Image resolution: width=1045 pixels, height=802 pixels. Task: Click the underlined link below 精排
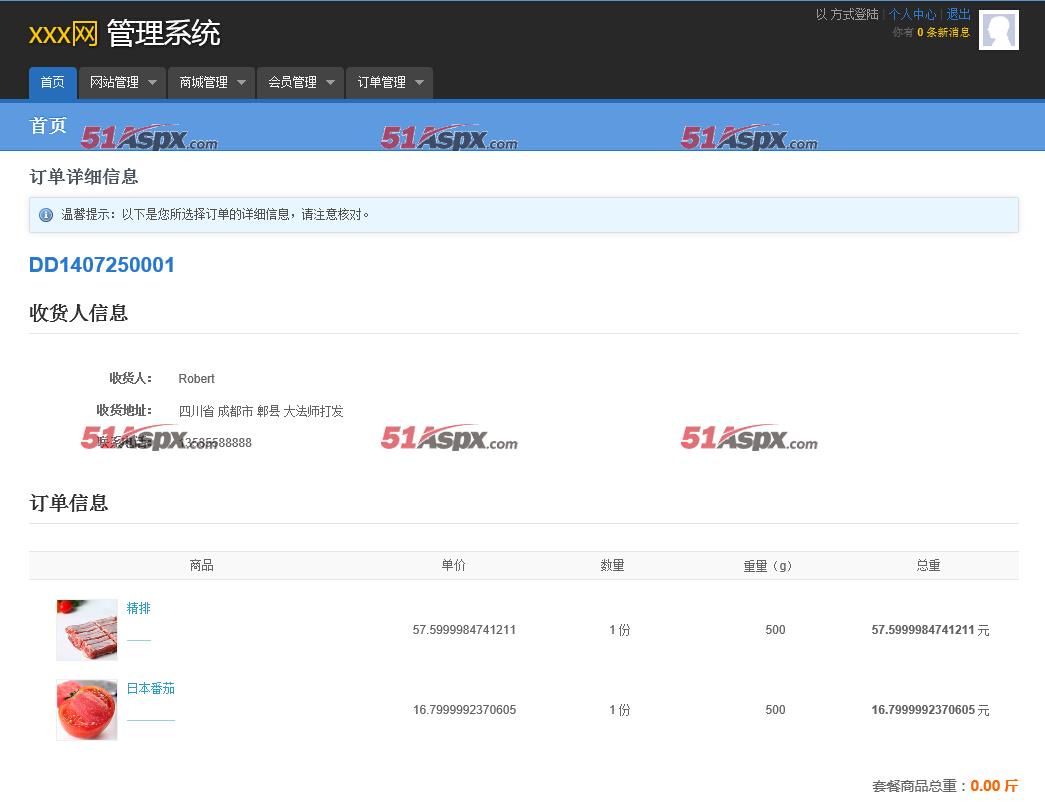click(x=138, y=639)
